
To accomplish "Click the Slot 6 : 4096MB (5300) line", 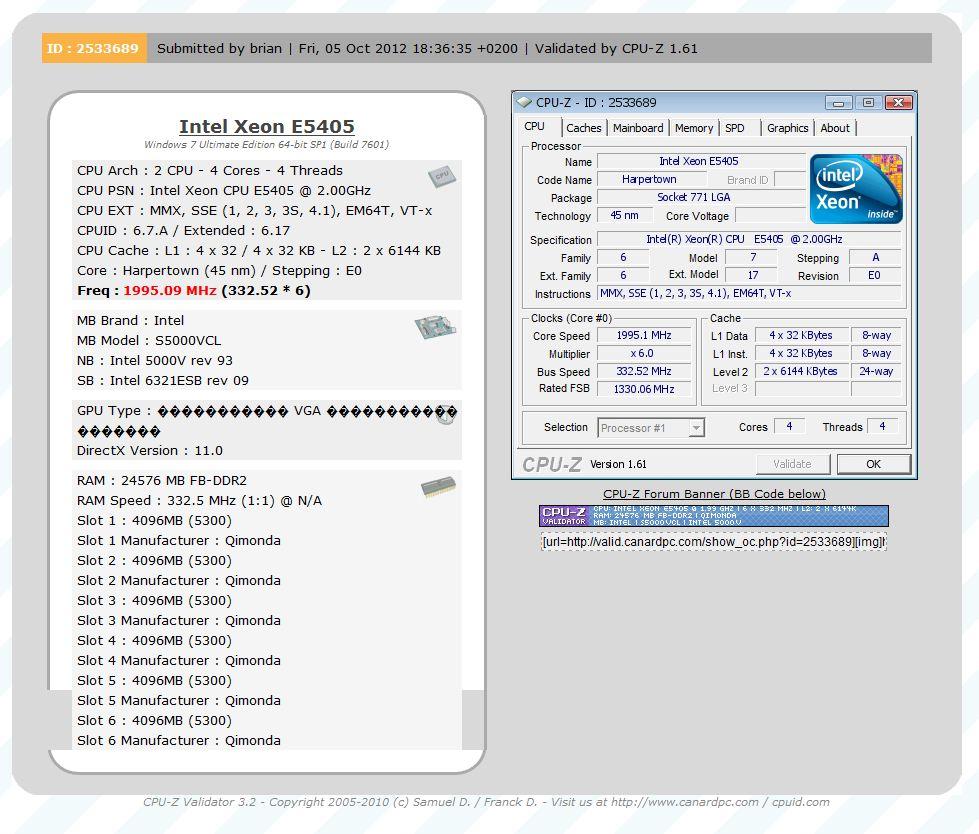I will 154,720.
